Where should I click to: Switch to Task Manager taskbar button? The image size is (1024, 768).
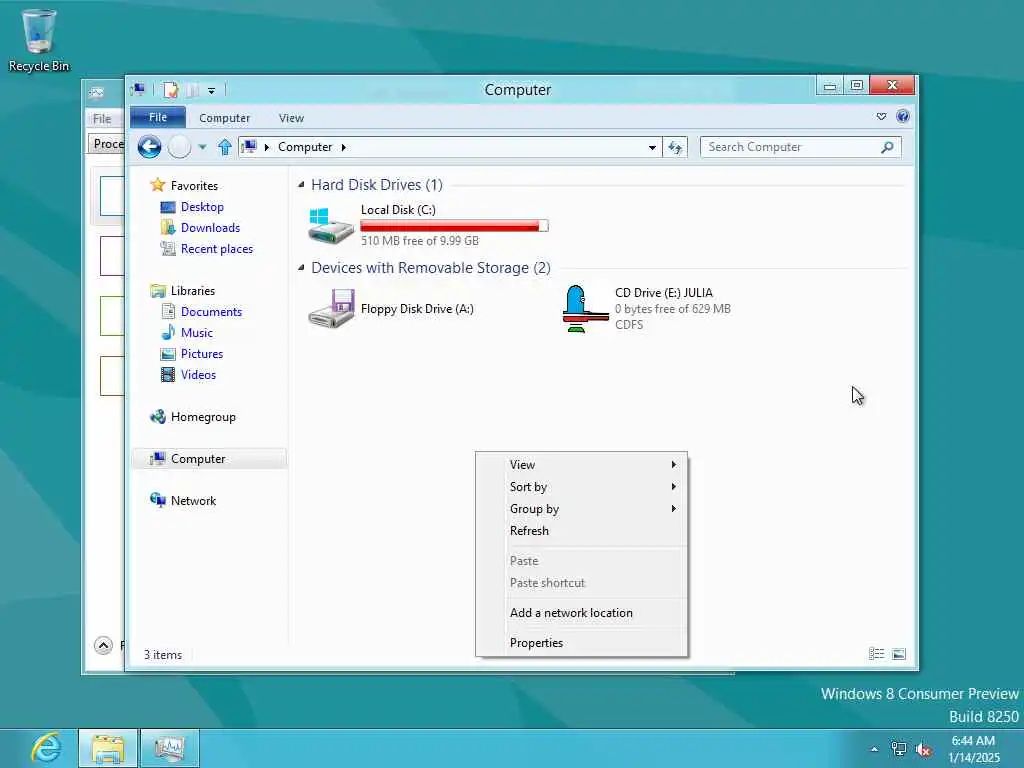pyautogui.click(x=170, y=748)
